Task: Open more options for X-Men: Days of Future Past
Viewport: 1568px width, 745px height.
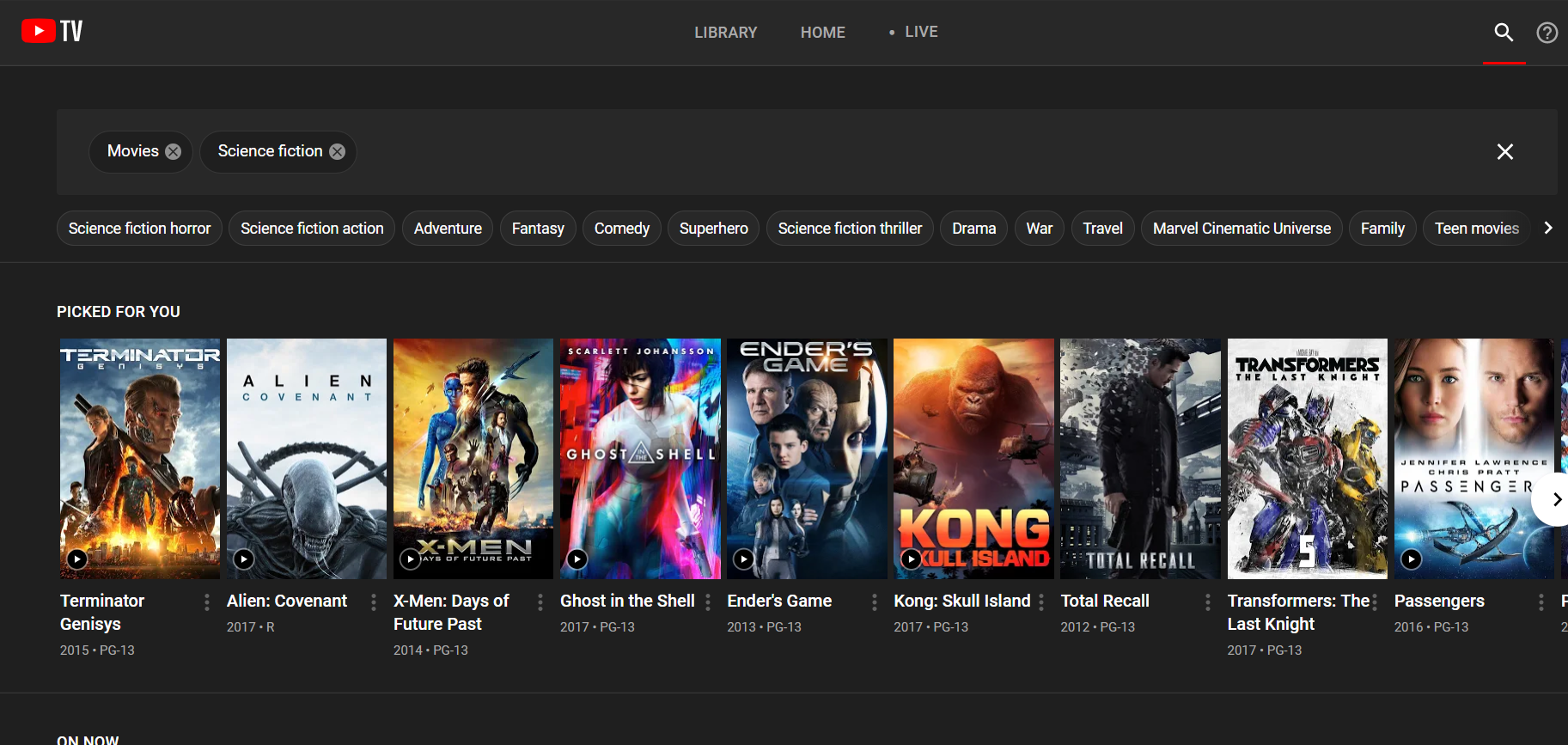Action: [x=540, y=601]
